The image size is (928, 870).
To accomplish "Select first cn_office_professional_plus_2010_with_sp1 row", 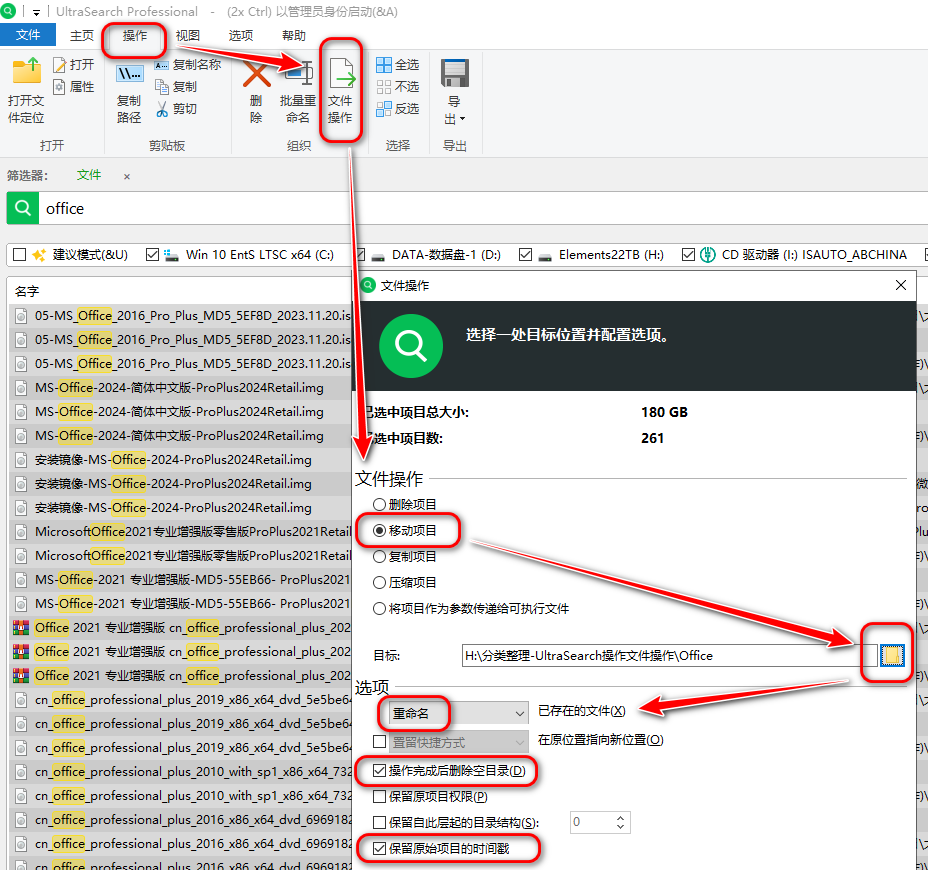I will click(181, 771).
